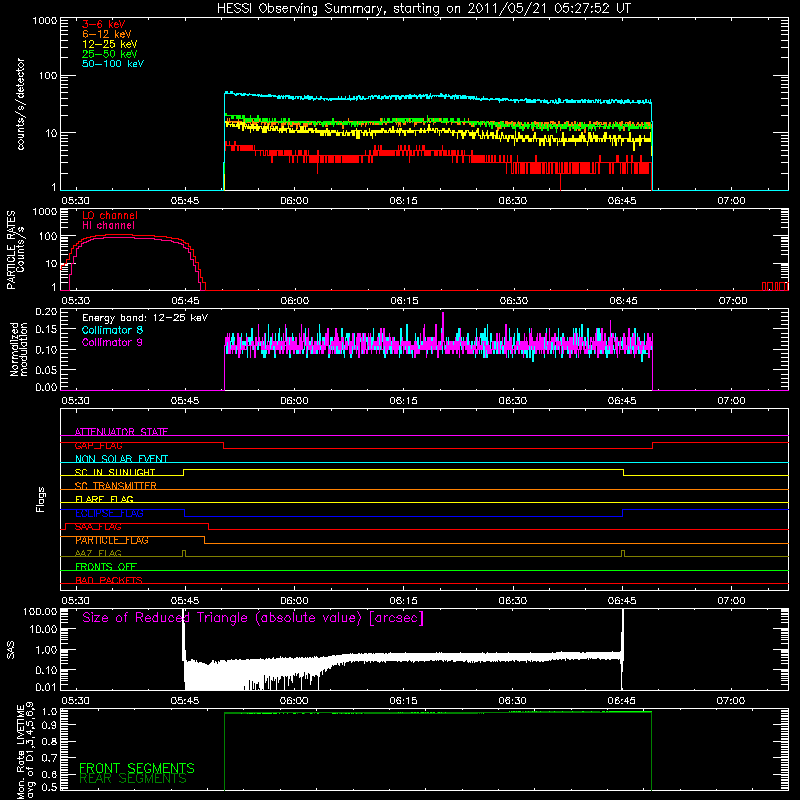Click the PARTICLE_FLAG step-down edge
This screenshot has width=800, height=800.
click(x=205, y=540)
